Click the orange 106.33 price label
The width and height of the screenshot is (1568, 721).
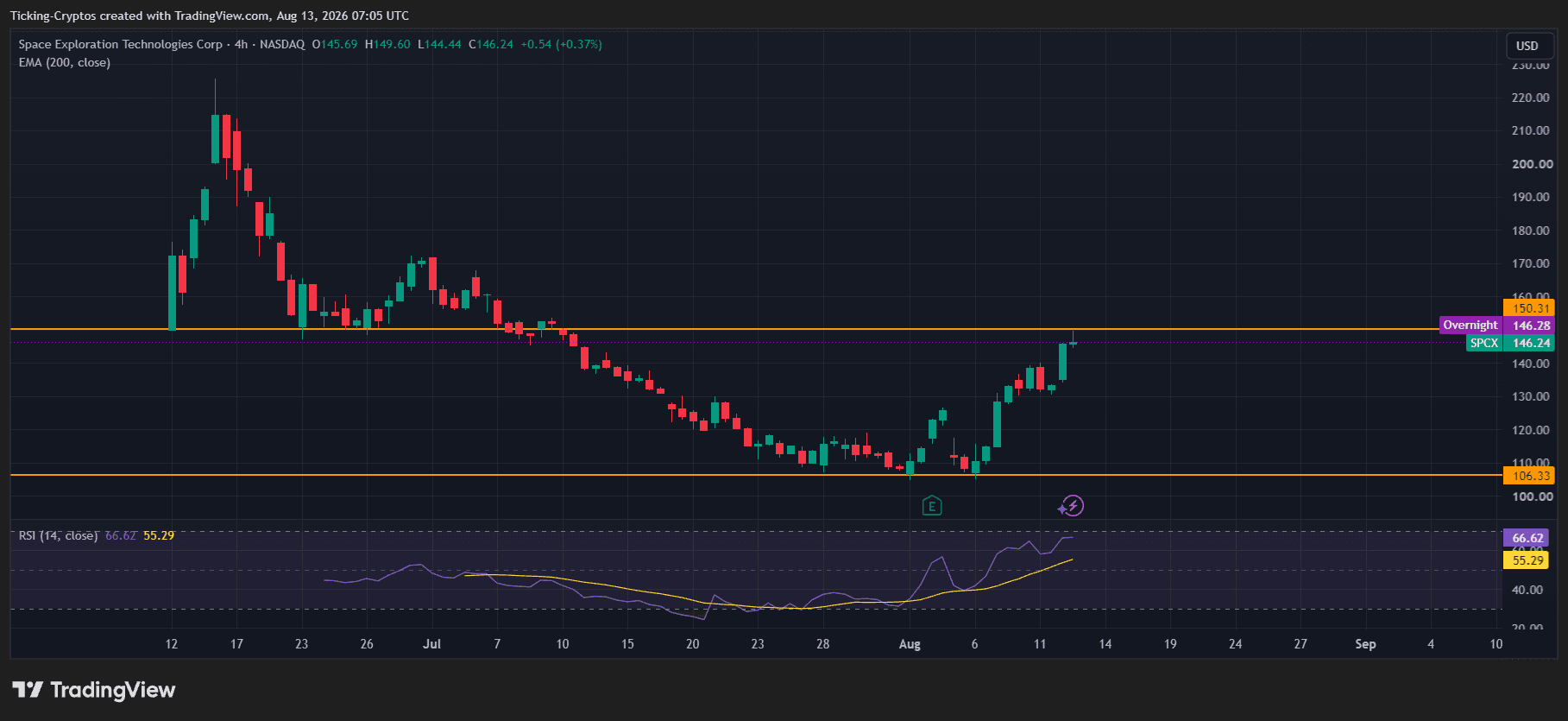click(1529, 476)
